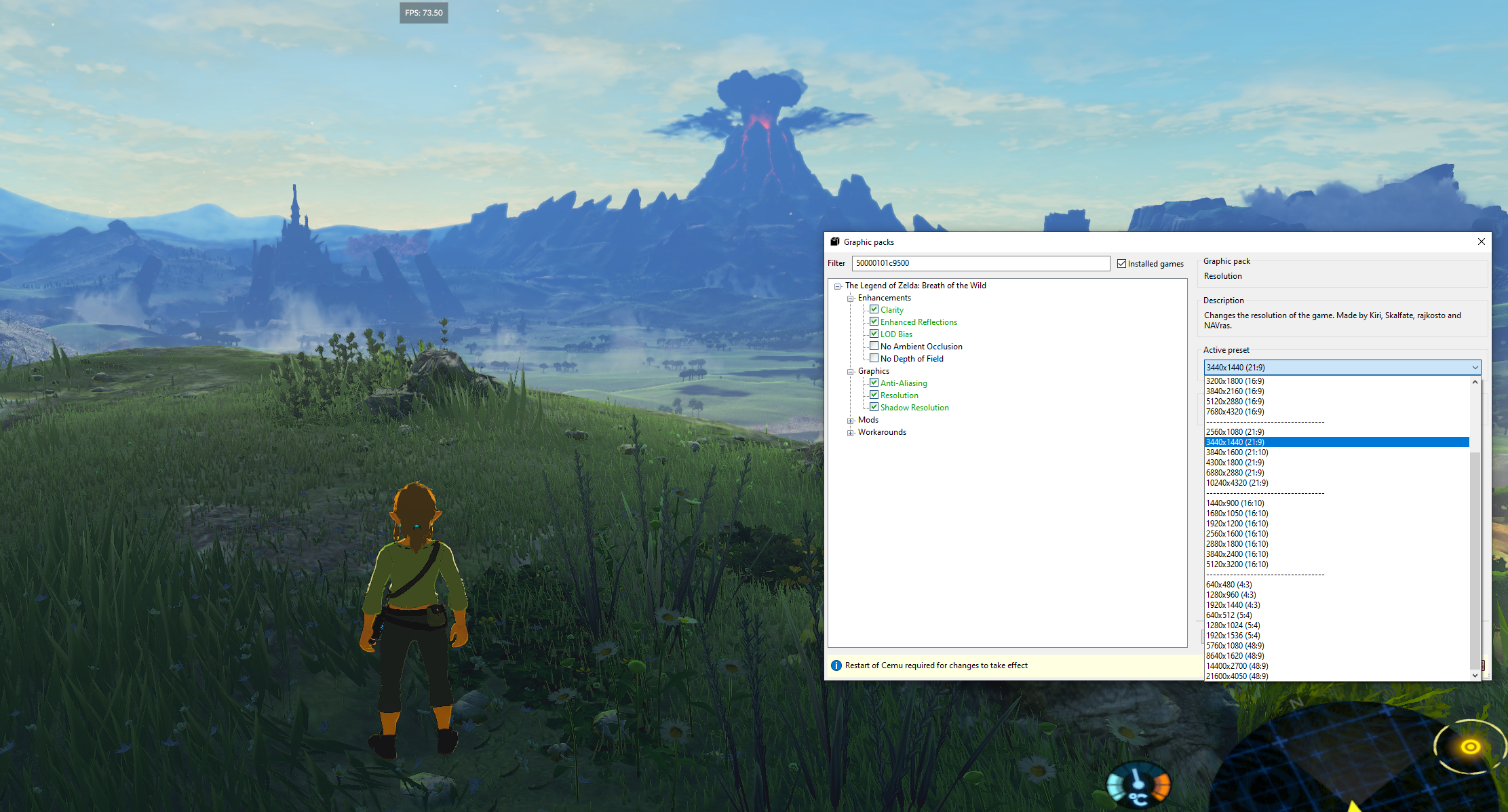This screenshot has height=812, width=1508.
Task: Choose 3840x2160 (16:9) preset
Action: (1235, 391)
